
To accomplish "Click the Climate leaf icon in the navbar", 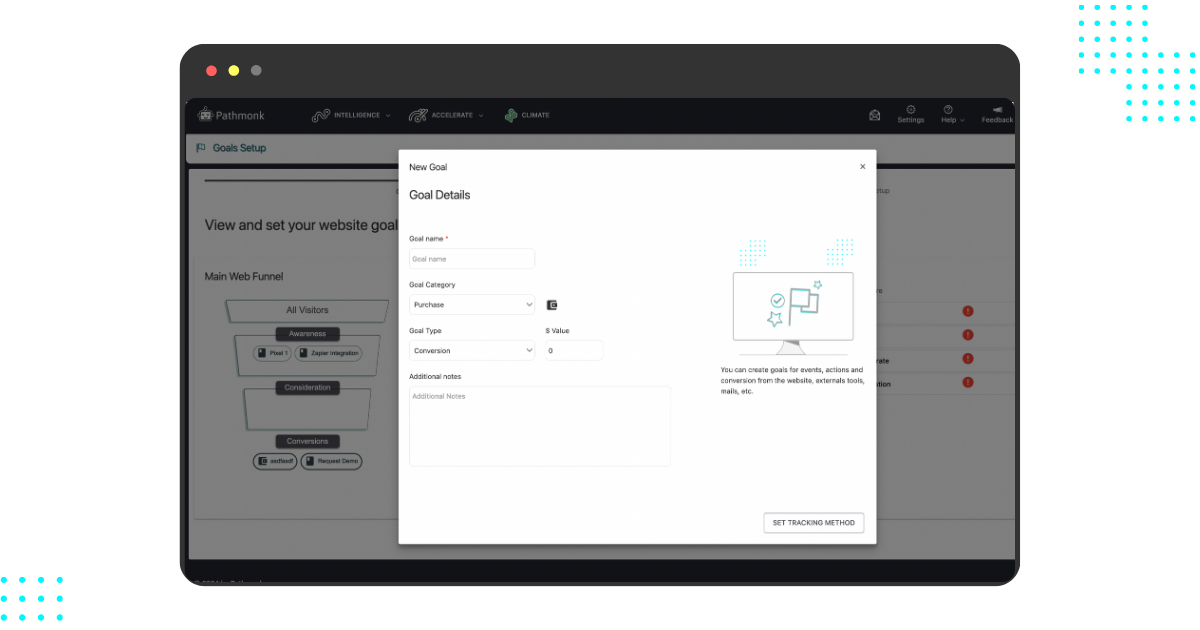I will click(x=510, y=114).
